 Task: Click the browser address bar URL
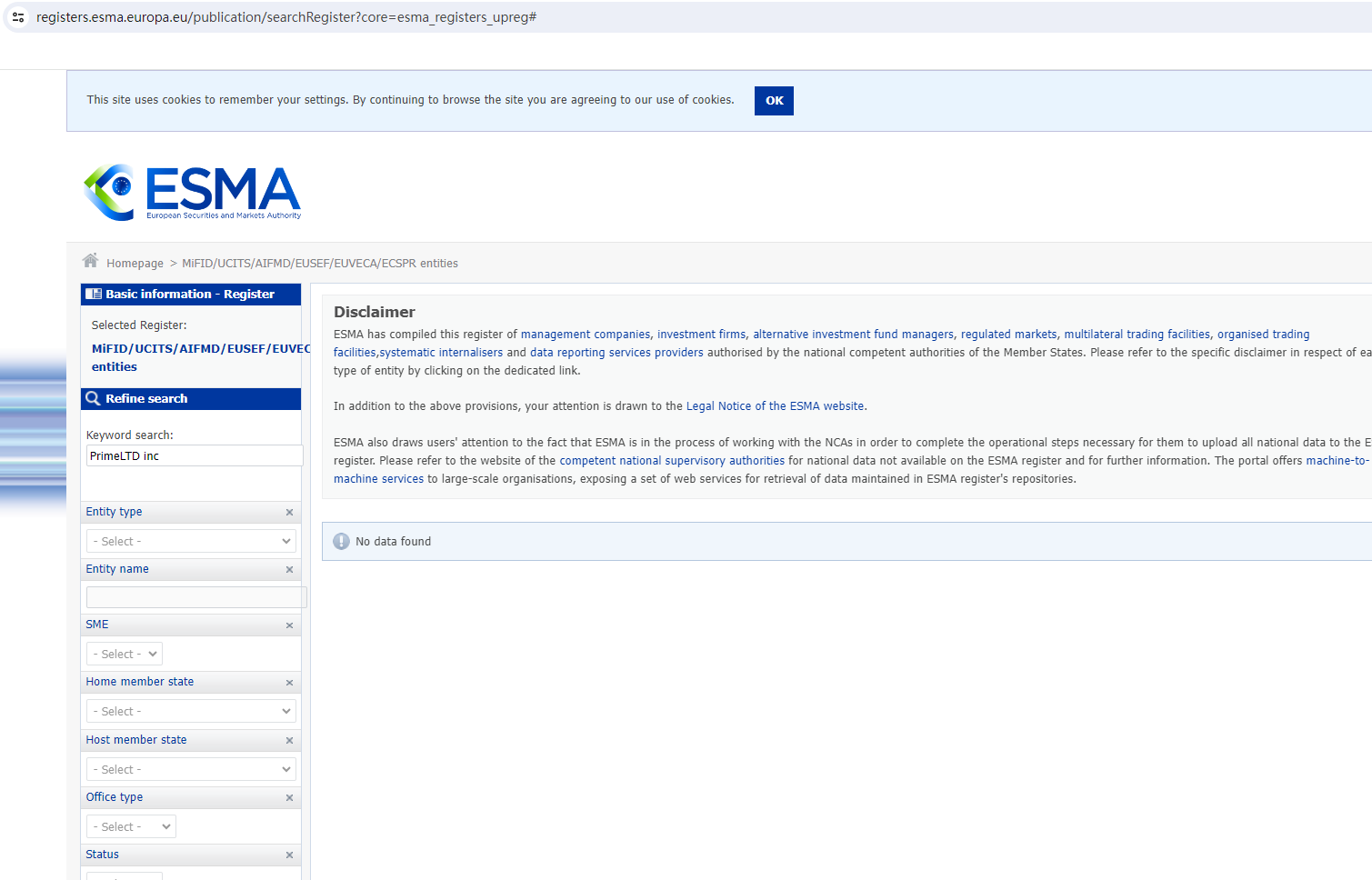(x=286, y=17)
